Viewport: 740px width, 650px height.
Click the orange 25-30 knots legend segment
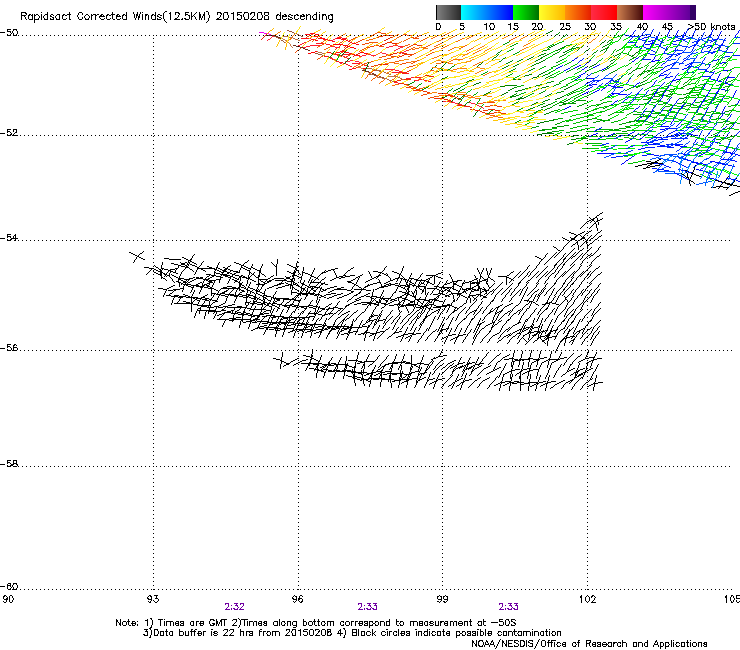[578, 12]
